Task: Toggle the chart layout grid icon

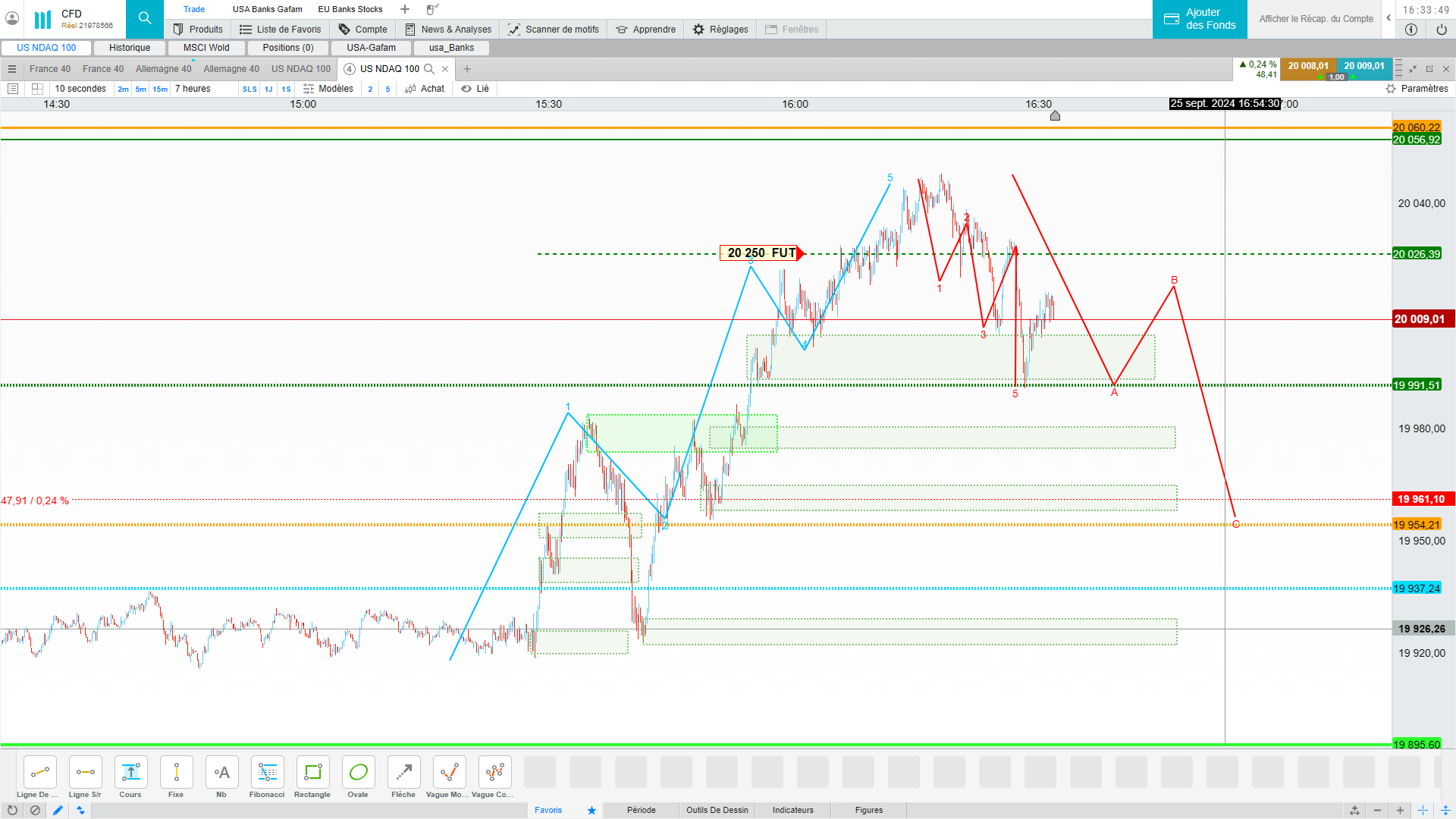Action: point(37,89)
